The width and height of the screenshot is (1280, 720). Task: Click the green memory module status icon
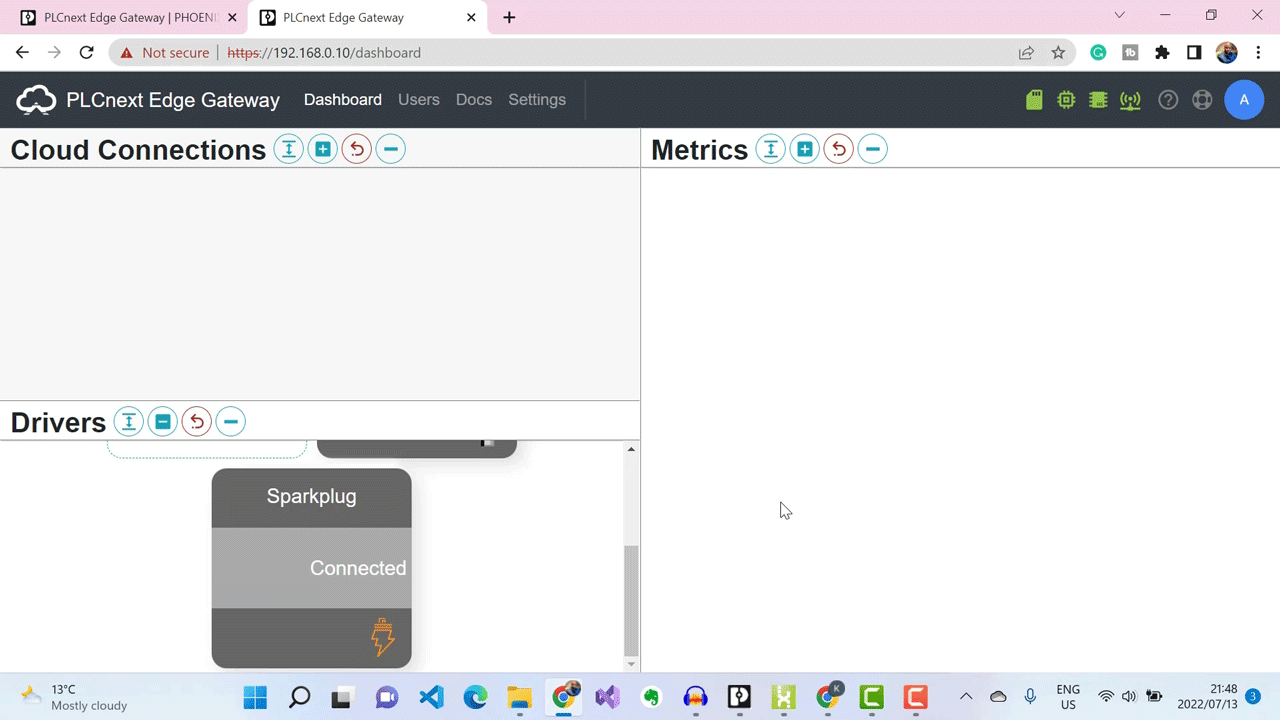[x=1098, y=100]
